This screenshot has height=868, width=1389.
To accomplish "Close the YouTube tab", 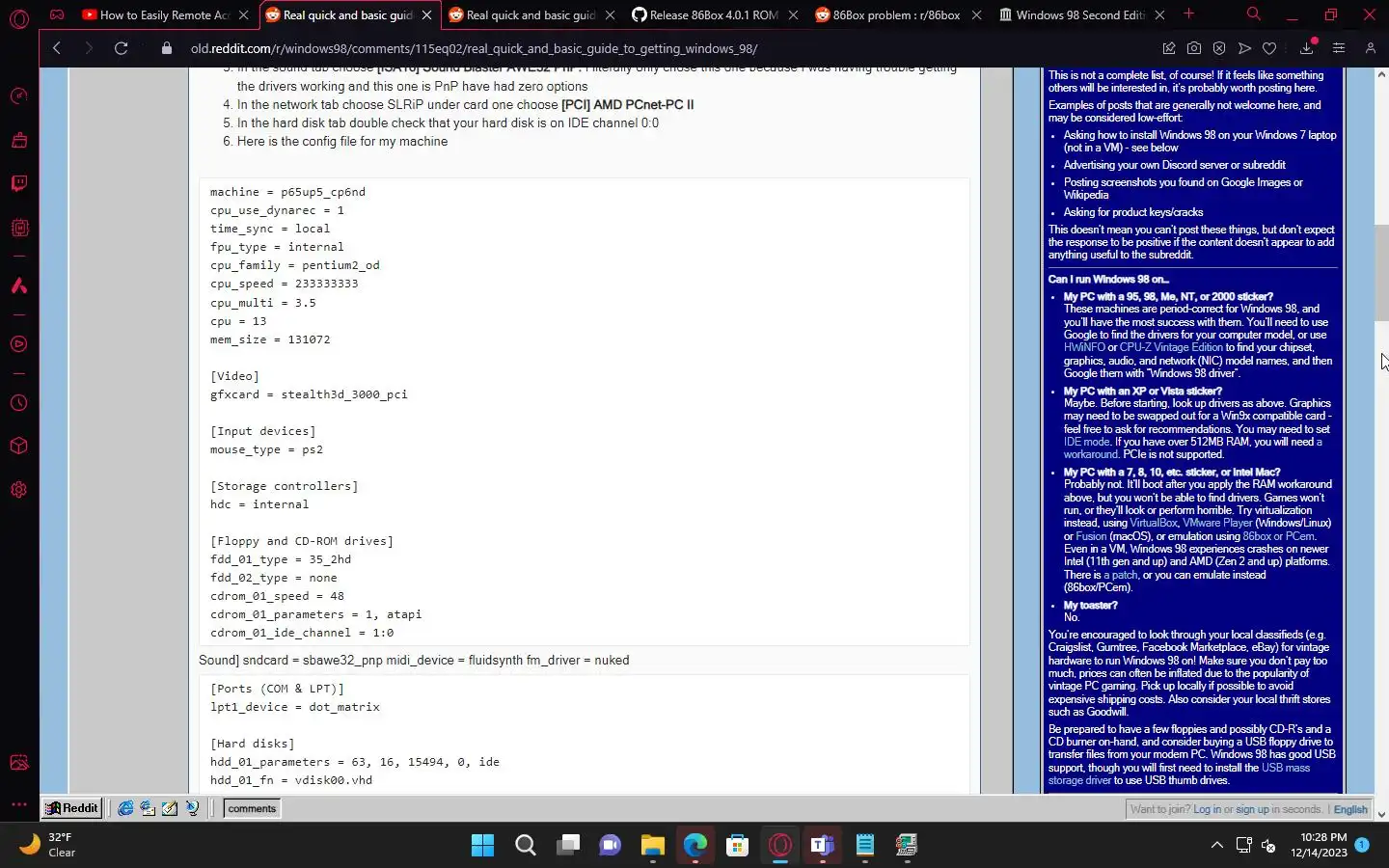I will click(244, 15).
